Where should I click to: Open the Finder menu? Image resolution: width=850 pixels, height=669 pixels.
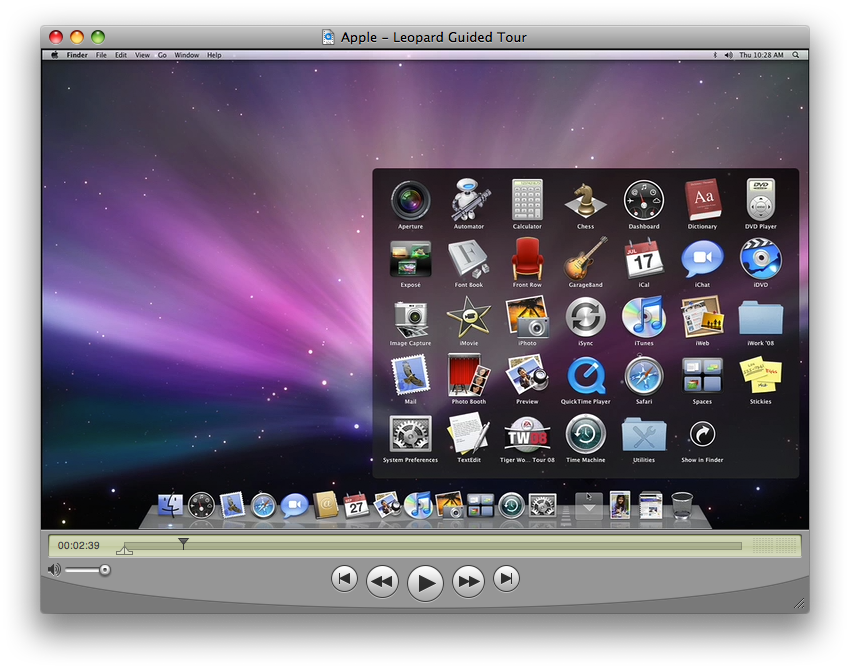click(x=77, y=55)
